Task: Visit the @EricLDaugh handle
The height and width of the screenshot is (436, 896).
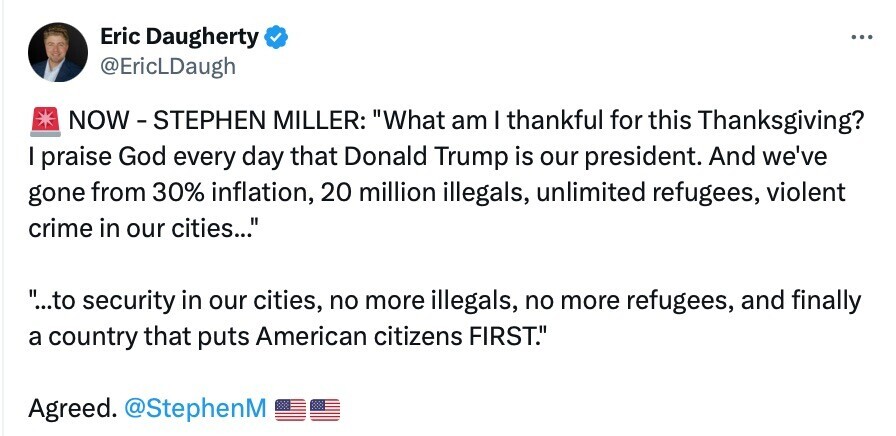Action: [168, 66]
